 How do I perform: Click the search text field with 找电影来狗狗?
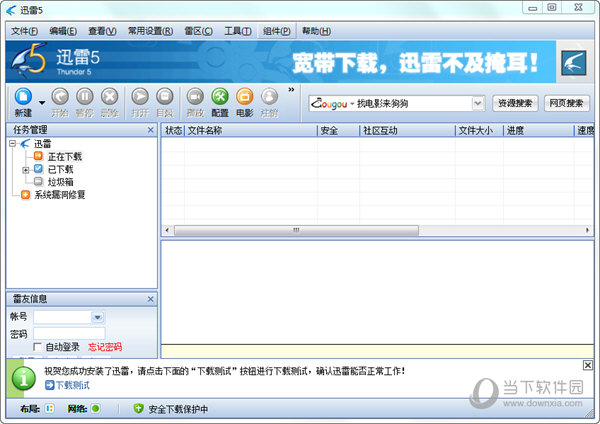pos(411,103)
